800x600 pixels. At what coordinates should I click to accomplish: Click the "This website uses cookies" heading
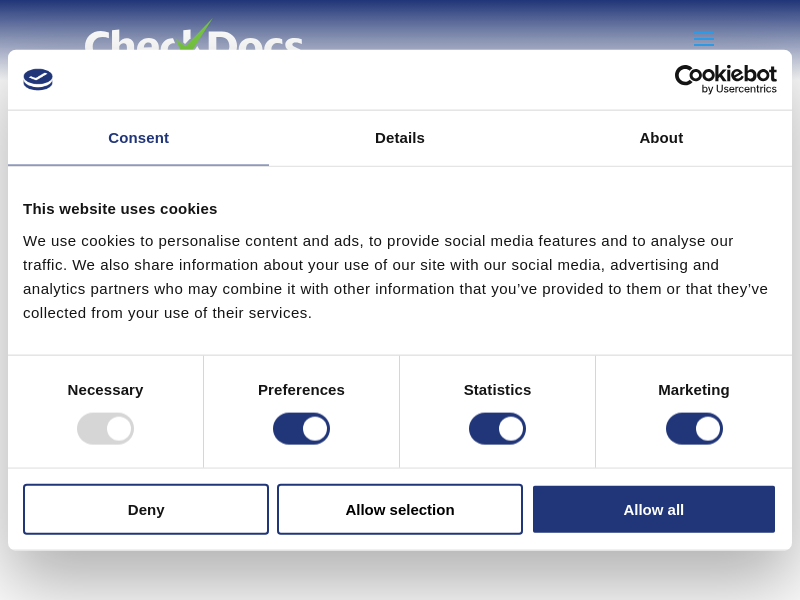pos(120,209)
